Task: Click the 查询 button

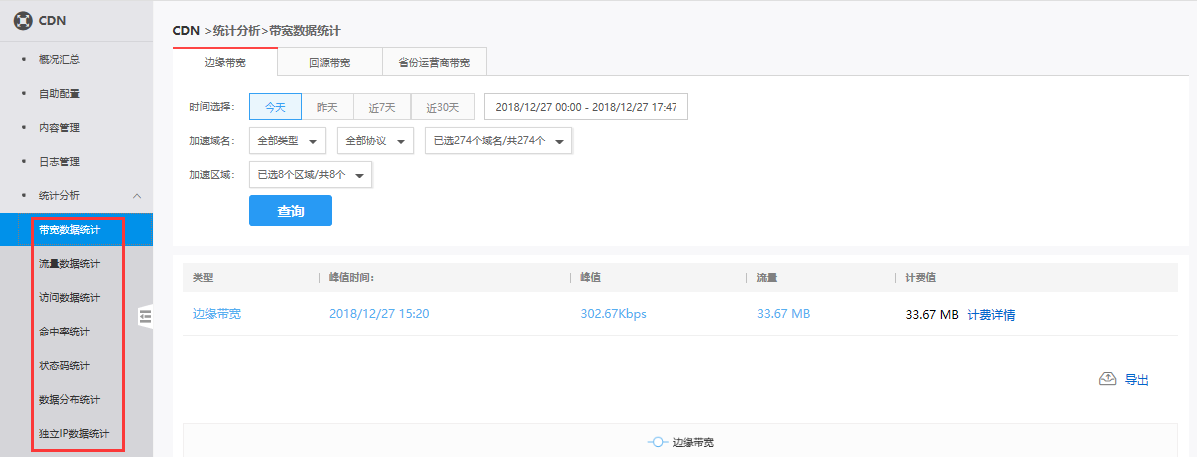Action: point(290,211)
